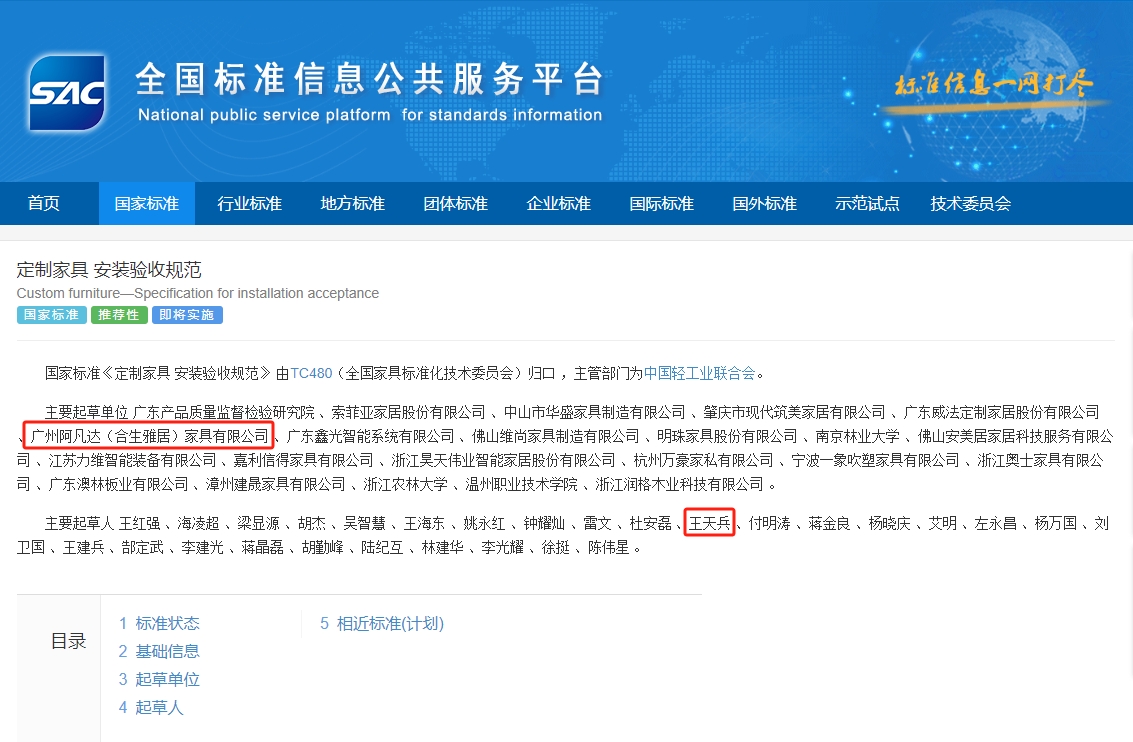Click drafting unit 广州阿凡达（合生雅居）家具有限公司
The image size is (1133, 742).
pyautogui.click(x=149, y=436)
